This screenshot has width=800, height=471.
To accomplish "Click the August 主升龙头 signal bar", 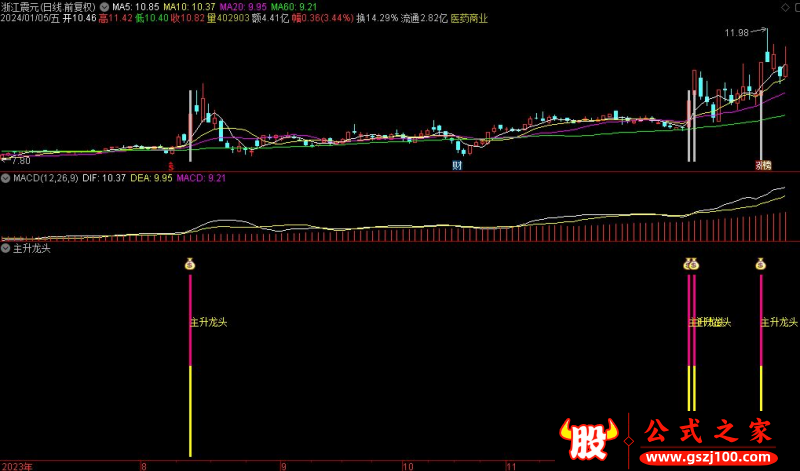I will click(190, 366).
